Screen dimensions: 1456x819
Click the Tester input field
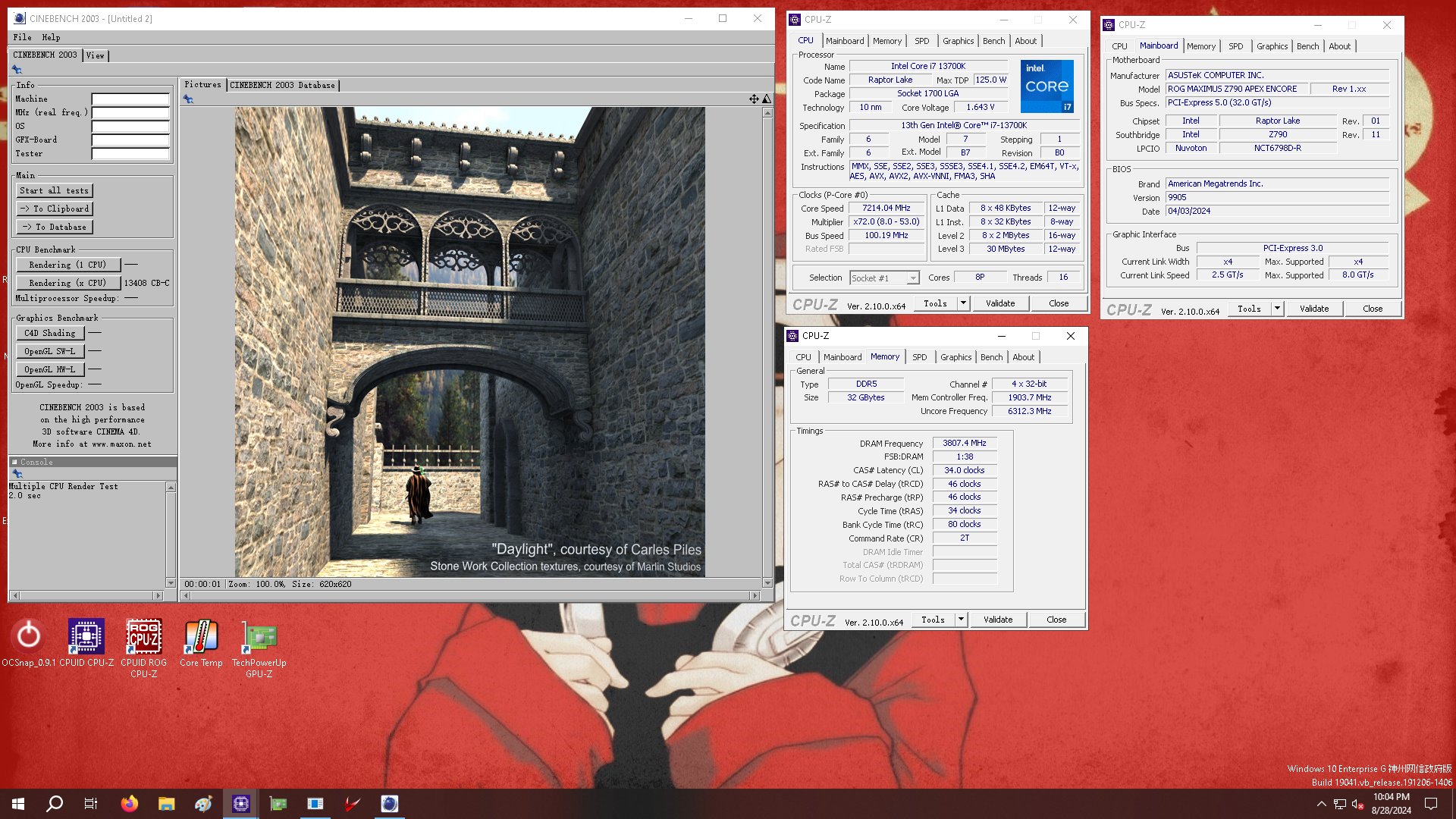pyautogui.click(x=130, y=154)
